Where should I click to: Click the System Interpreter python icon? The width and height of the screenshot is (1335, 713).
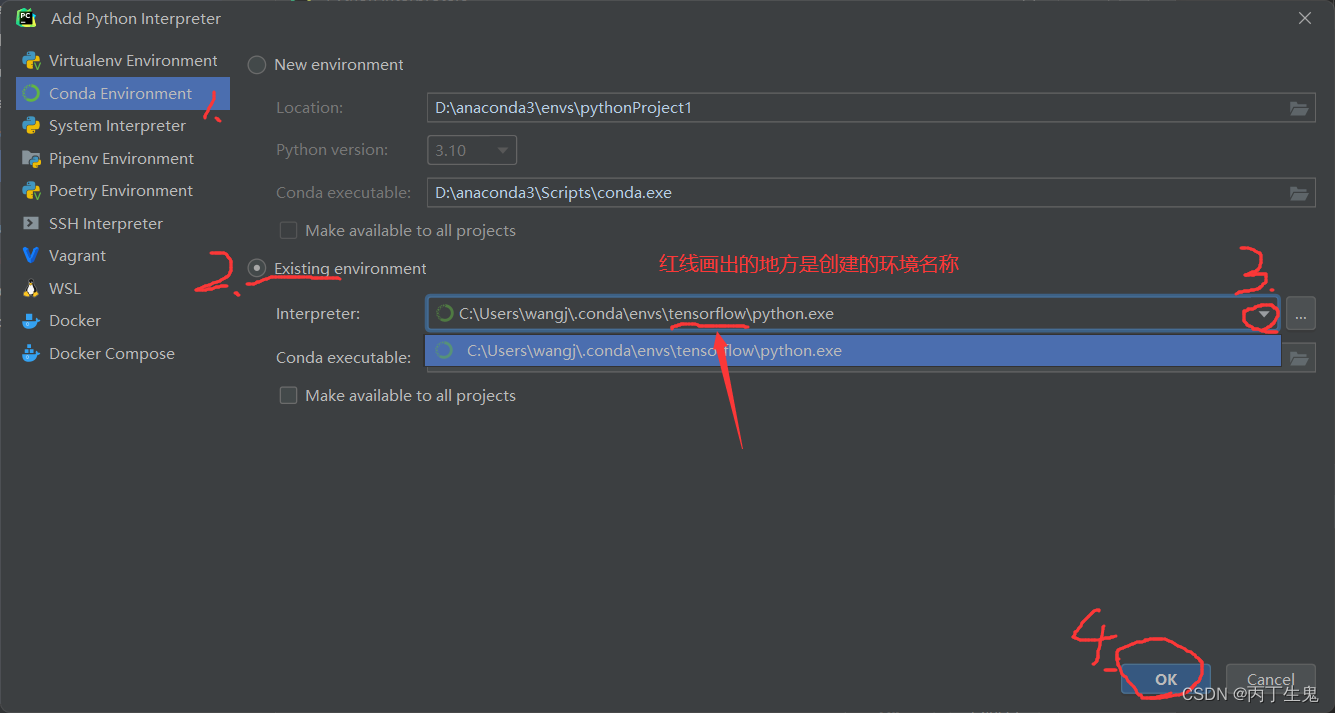point(31,126)
